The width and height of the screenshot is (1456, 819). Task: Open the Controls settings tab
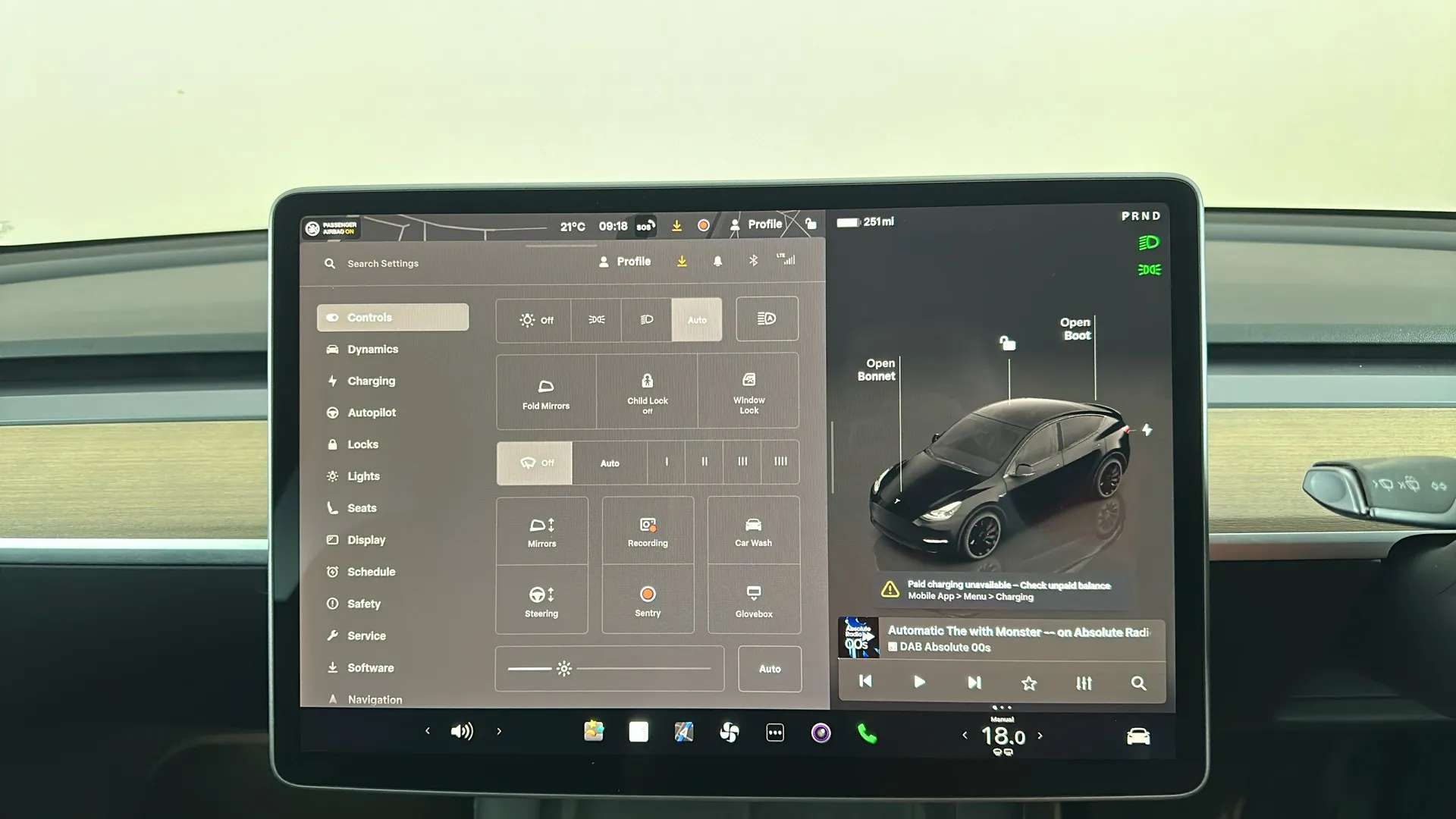click(x=392, y=317)
